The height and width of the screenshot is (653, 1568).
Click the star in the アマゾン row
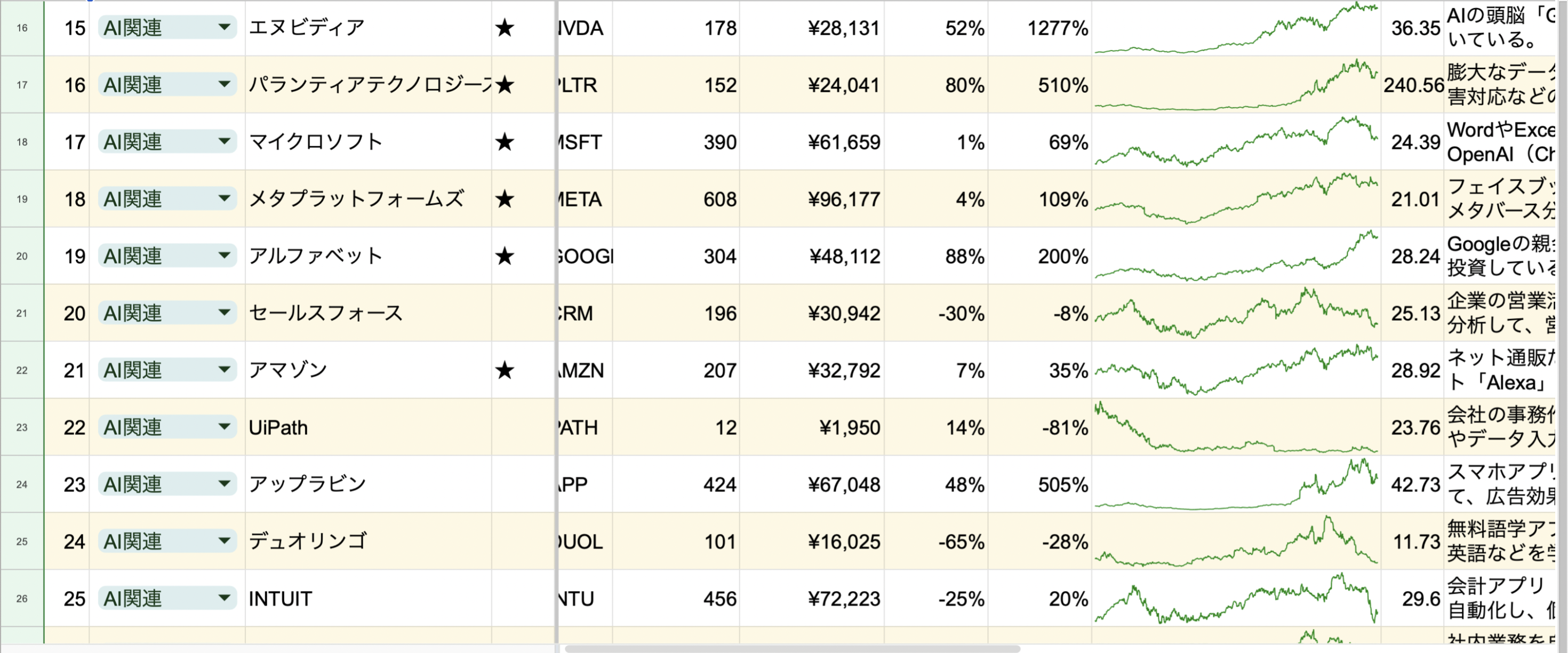pyautogui.click(x=505, y=370)
